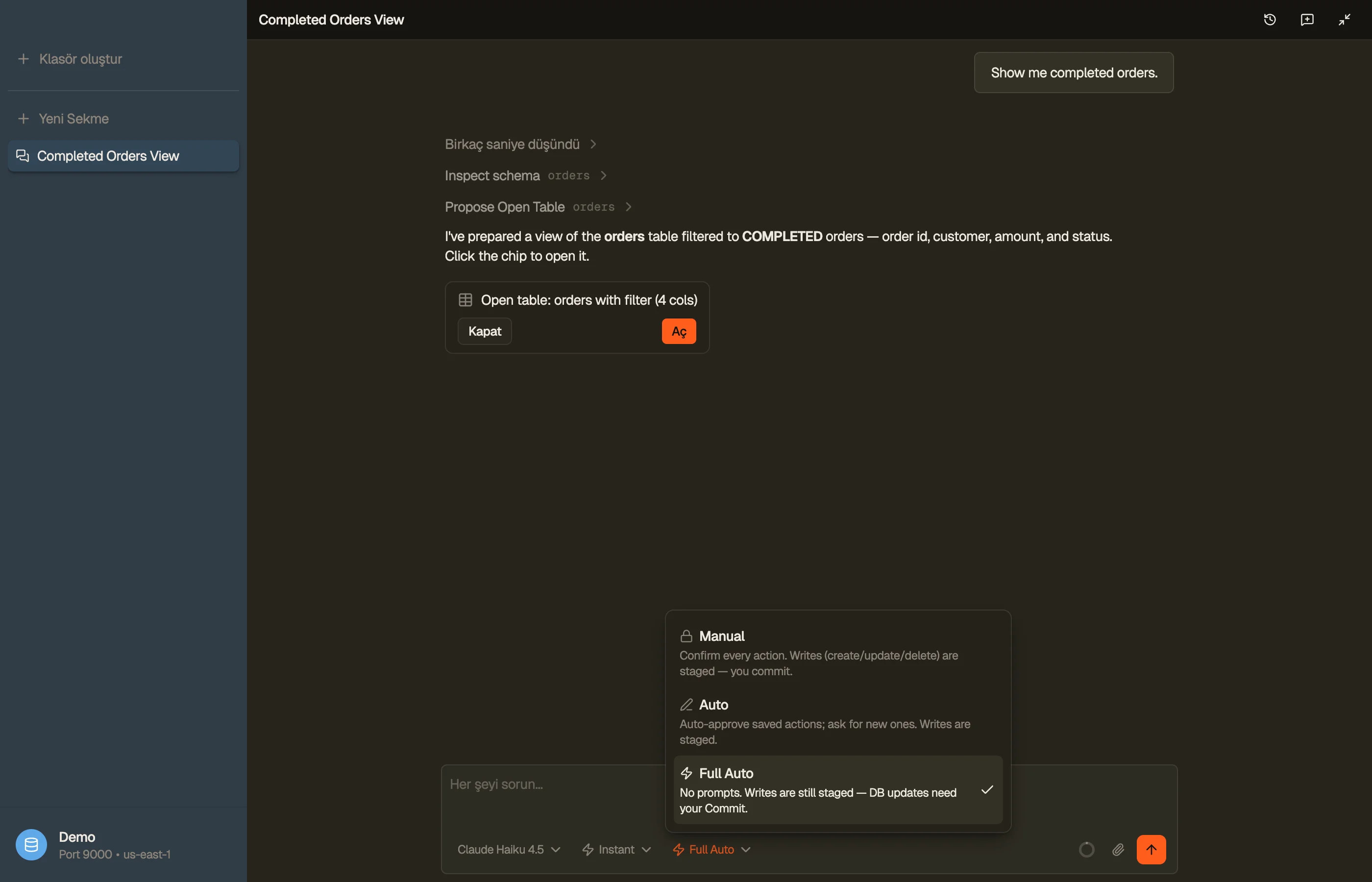
Task: Click the attach file paperclip icon
Action: 1118,849
